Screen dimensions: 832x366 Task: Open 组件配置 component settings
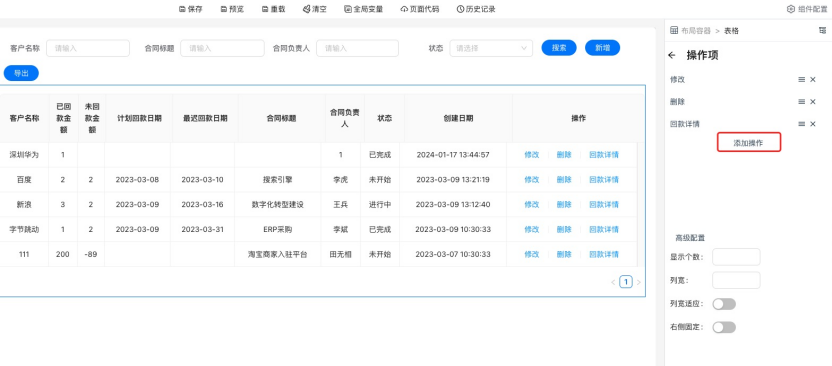pos(808,9)
